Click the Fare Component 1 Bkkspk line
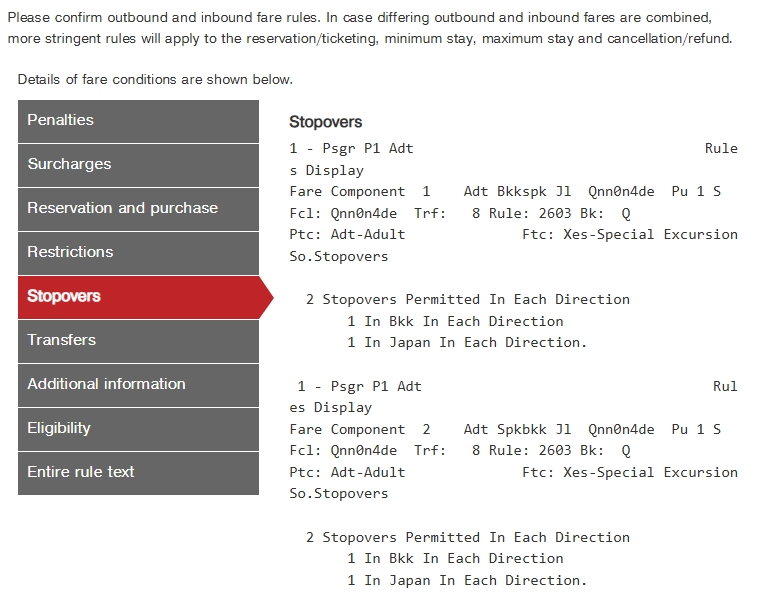 pos(505,192)
